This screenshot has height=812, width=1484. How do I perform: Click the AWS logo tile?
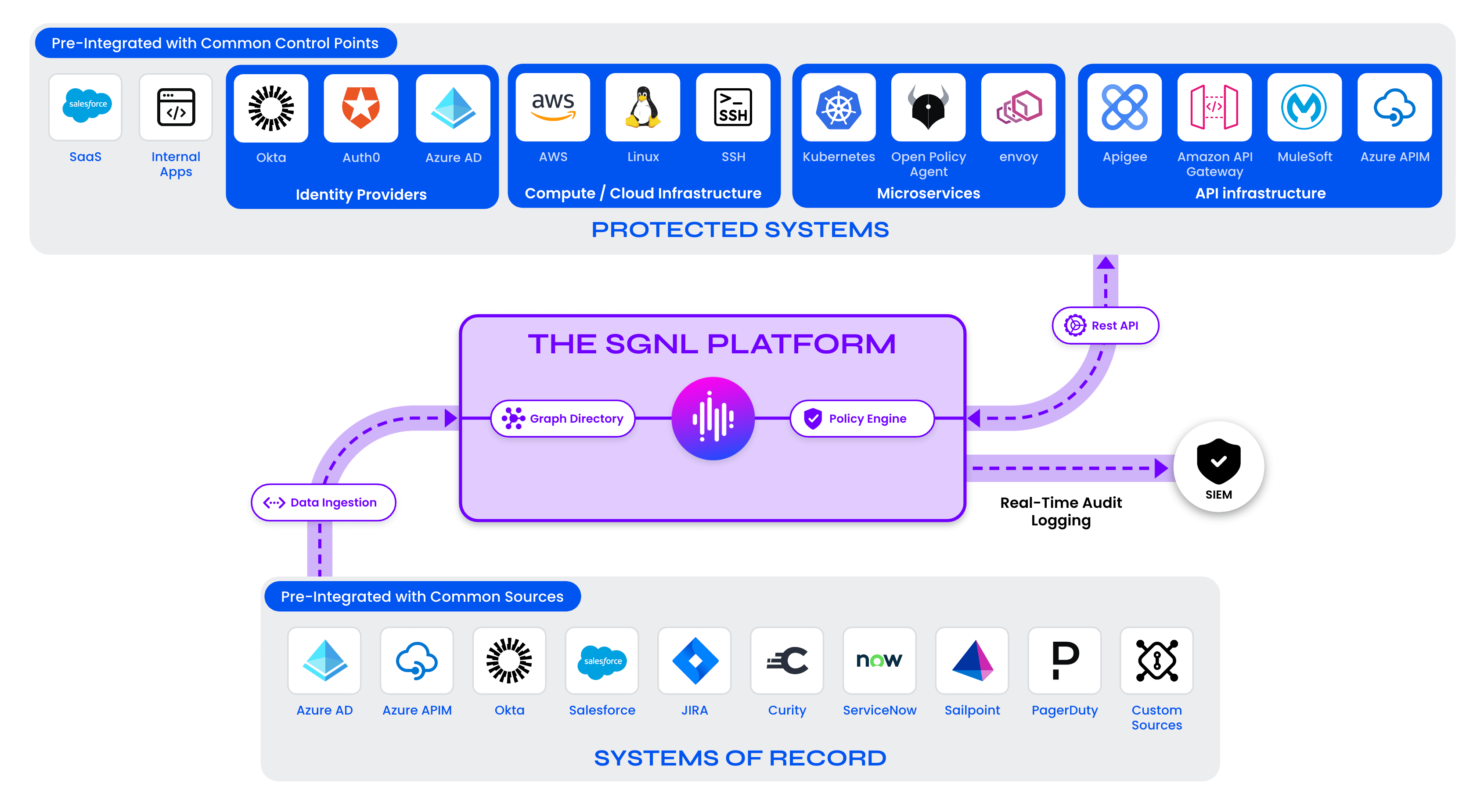click(x=552, y=108)
